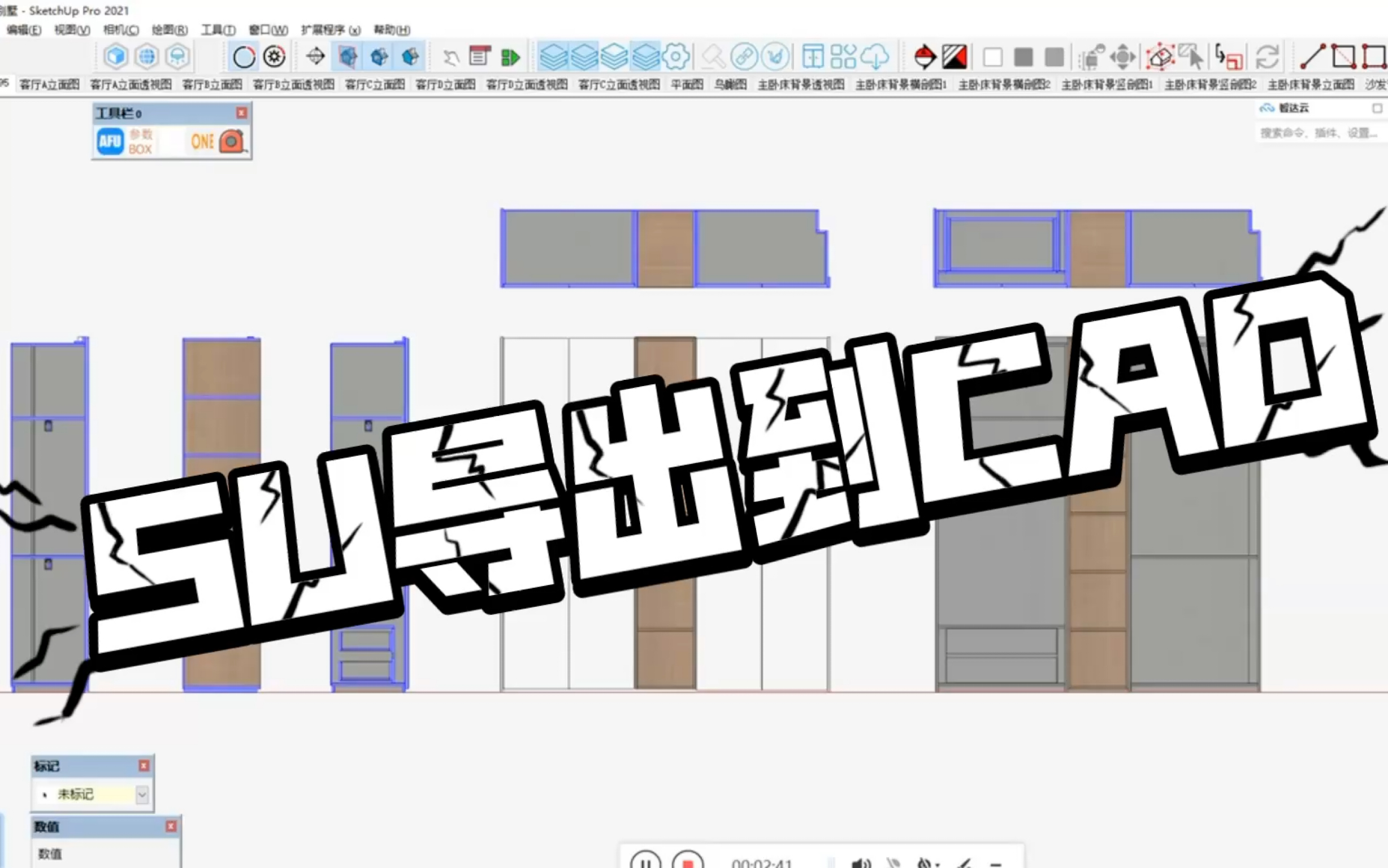Click the blue cube hexagon icon
This screenshot has width=1388, height=868.
(x=116, y=57)
